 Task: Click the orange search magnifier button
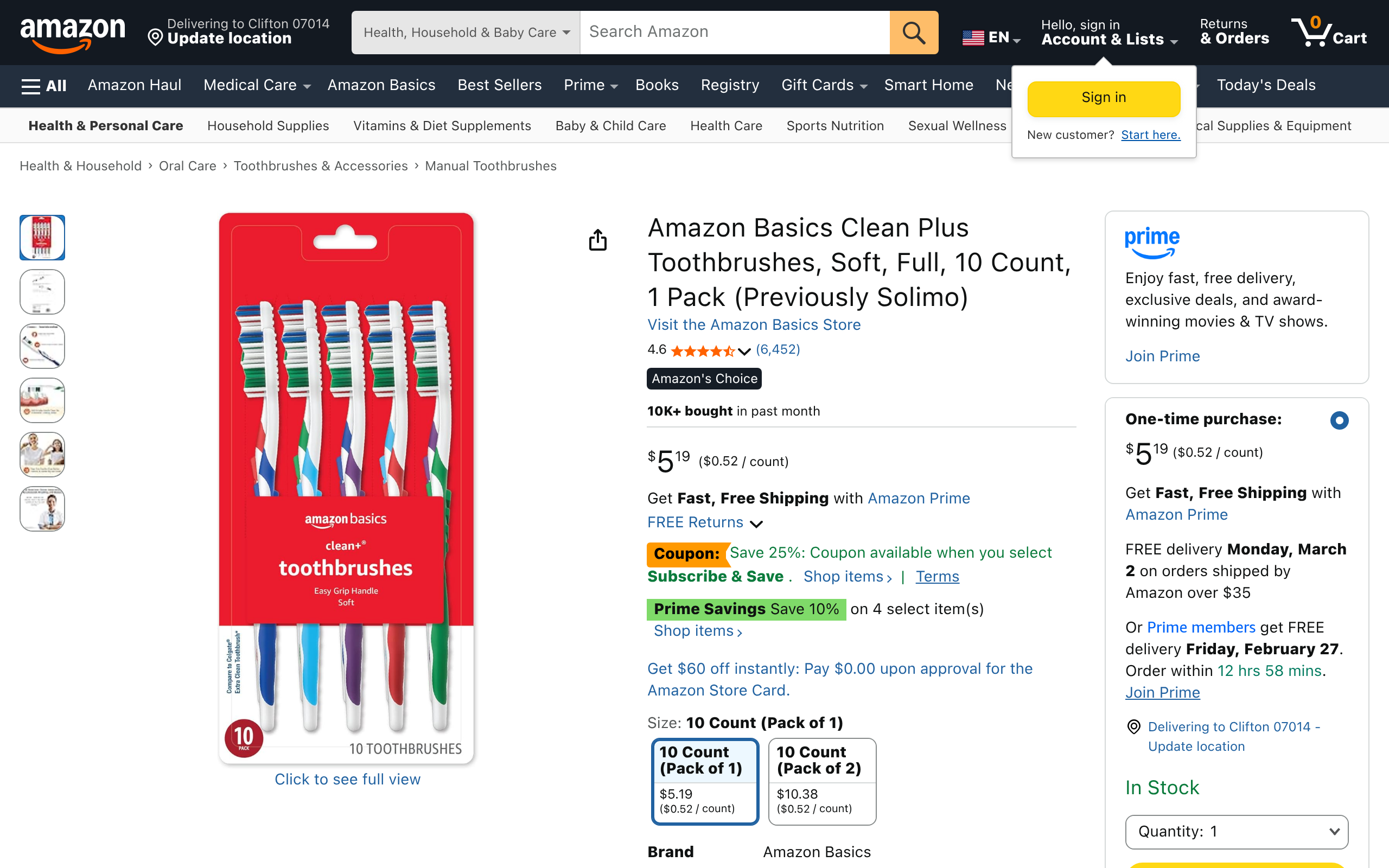[913, 33]
